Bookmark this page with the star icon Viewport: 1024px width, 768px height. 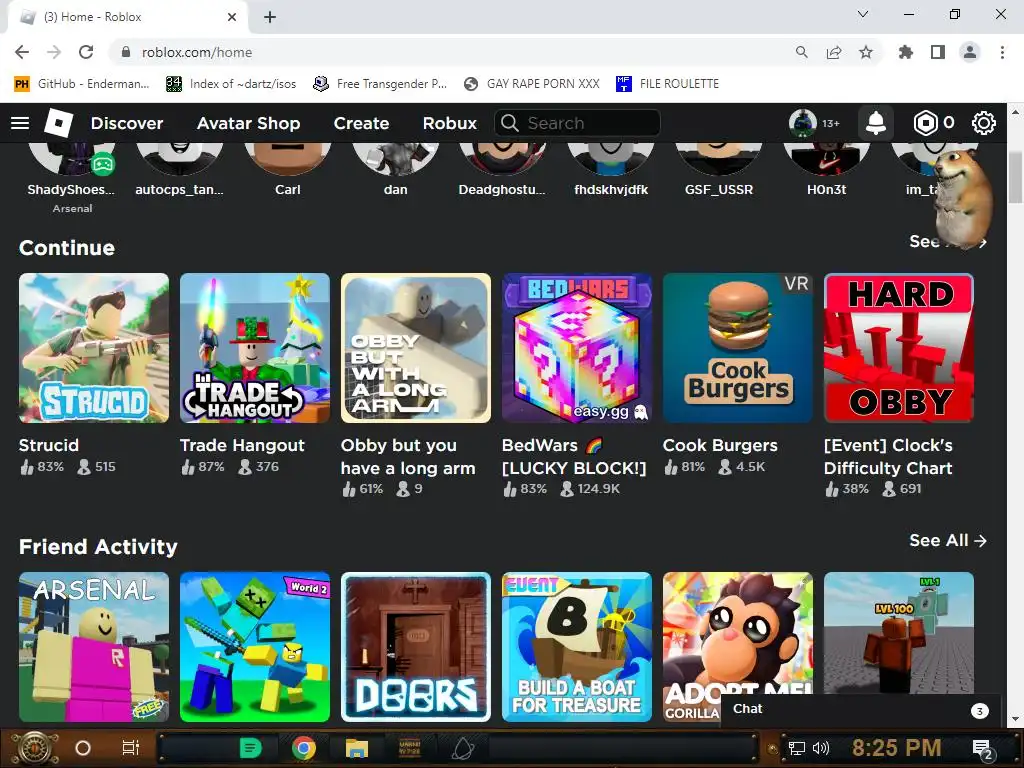(x=866, y=52)
